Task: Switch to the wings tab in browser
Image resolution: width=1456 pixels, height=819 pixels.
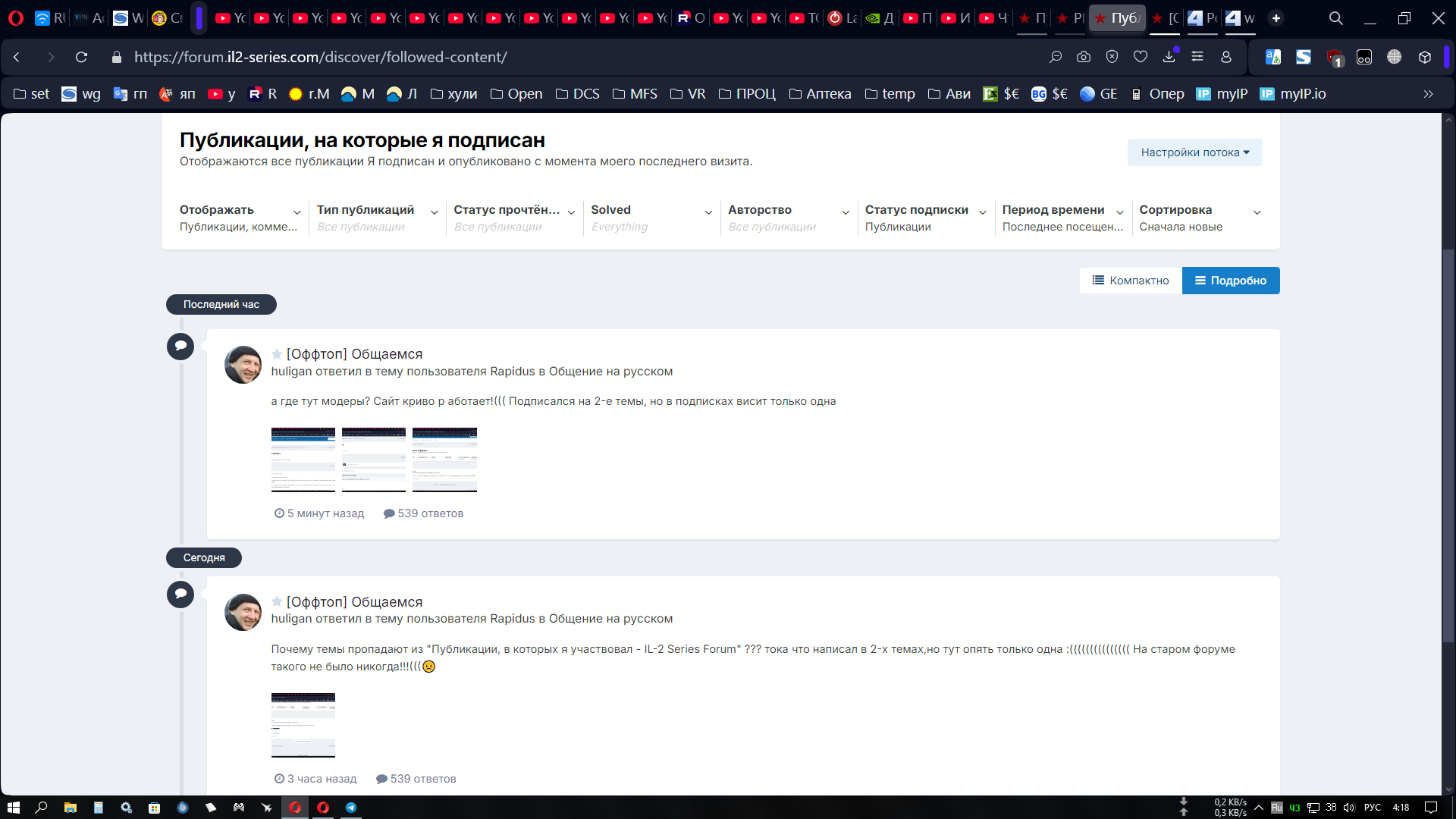Action: [x=1239, y=17]
